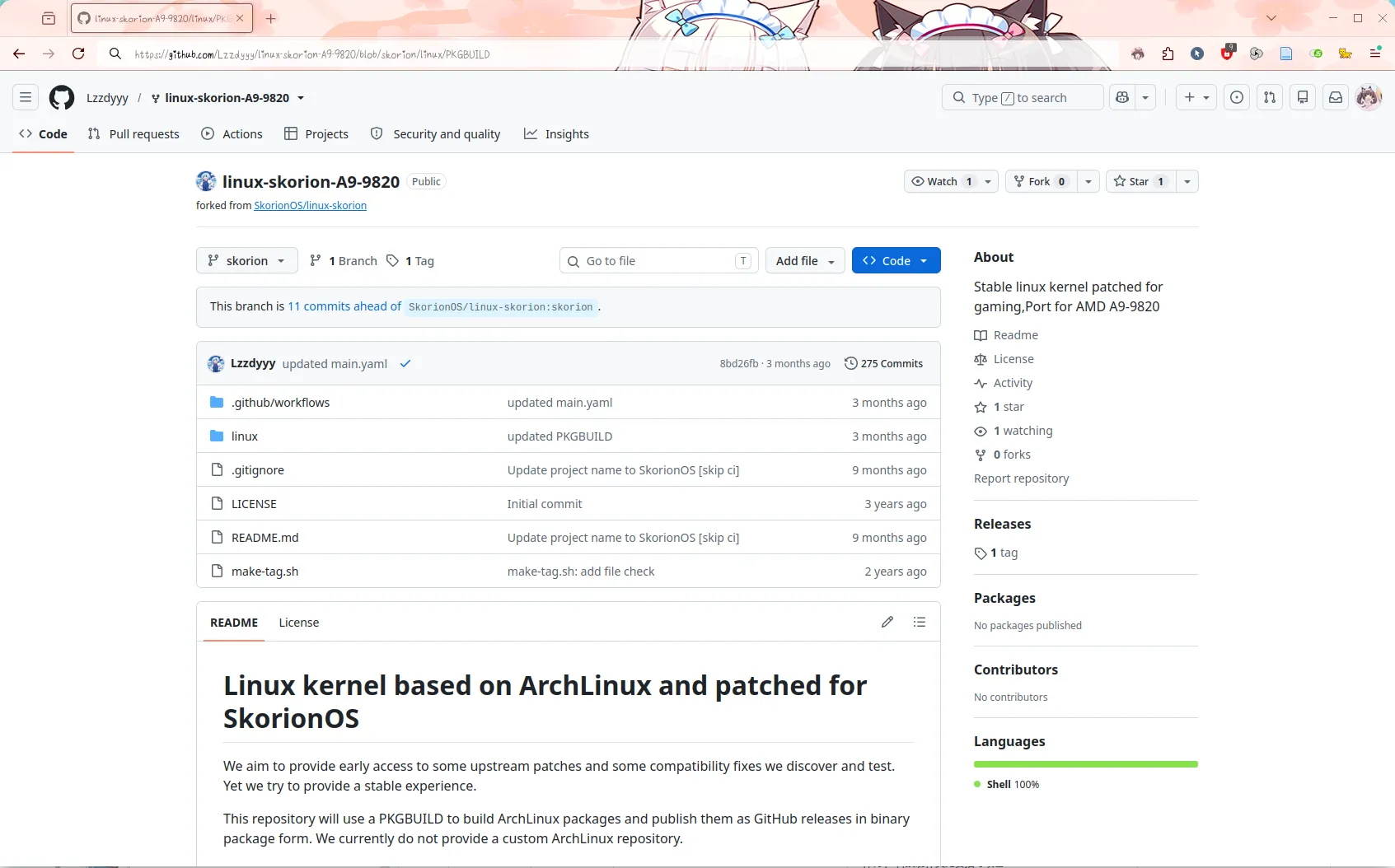The width and height of the screenshot is (1395, 868).
Task: Select the README tab
Action: point(234,622)
